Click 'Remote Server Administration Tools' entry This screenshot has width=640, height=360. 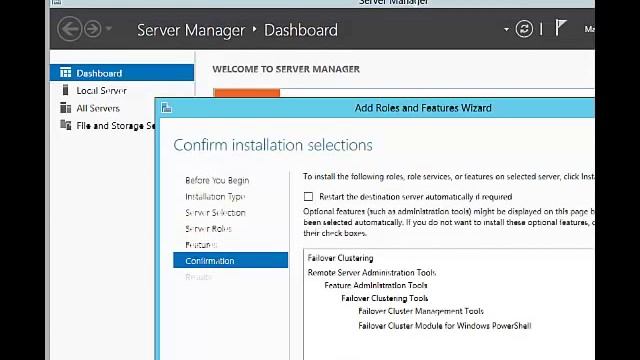tap(372, 273)
